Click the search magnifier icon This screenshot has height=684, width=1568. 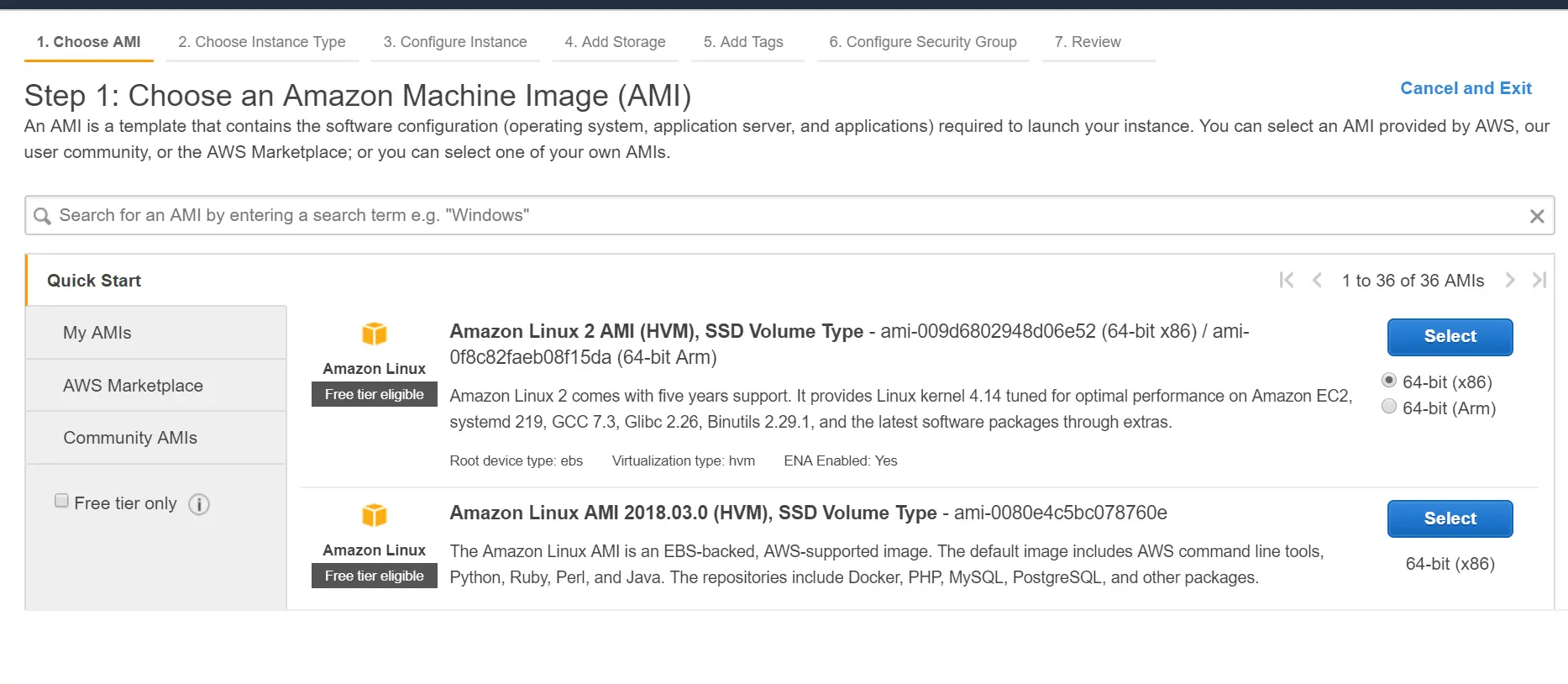coord(42,216)
